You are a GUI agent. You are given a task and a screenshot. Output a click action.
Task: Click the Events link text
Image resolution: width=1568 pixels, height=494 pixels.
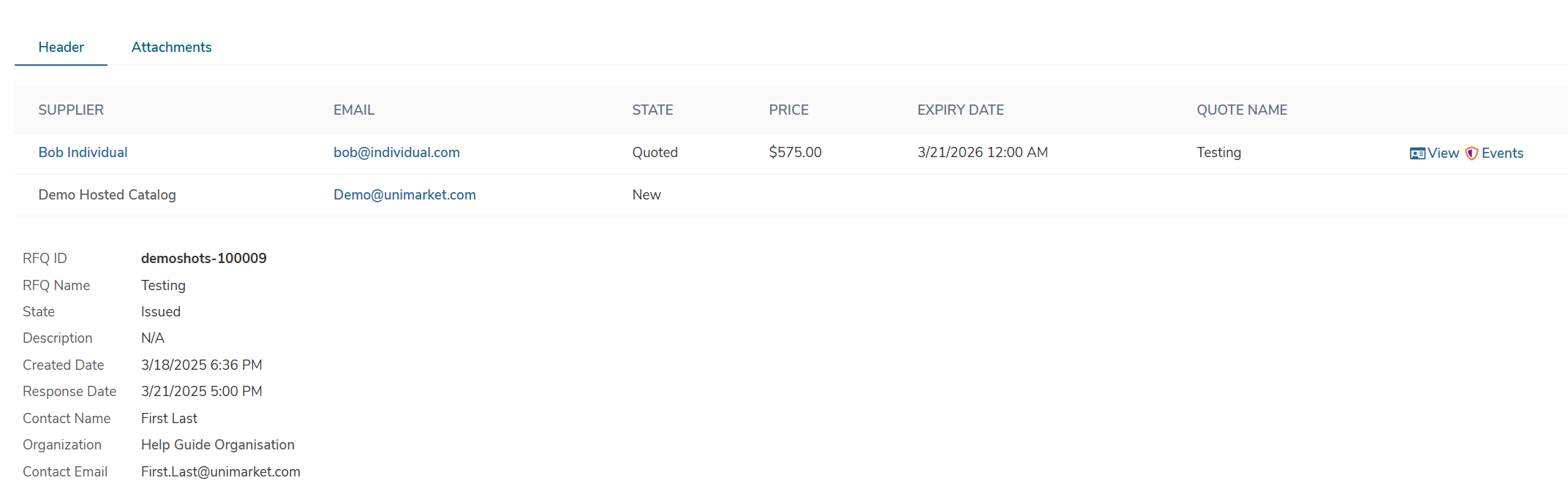coord(1502,153)
